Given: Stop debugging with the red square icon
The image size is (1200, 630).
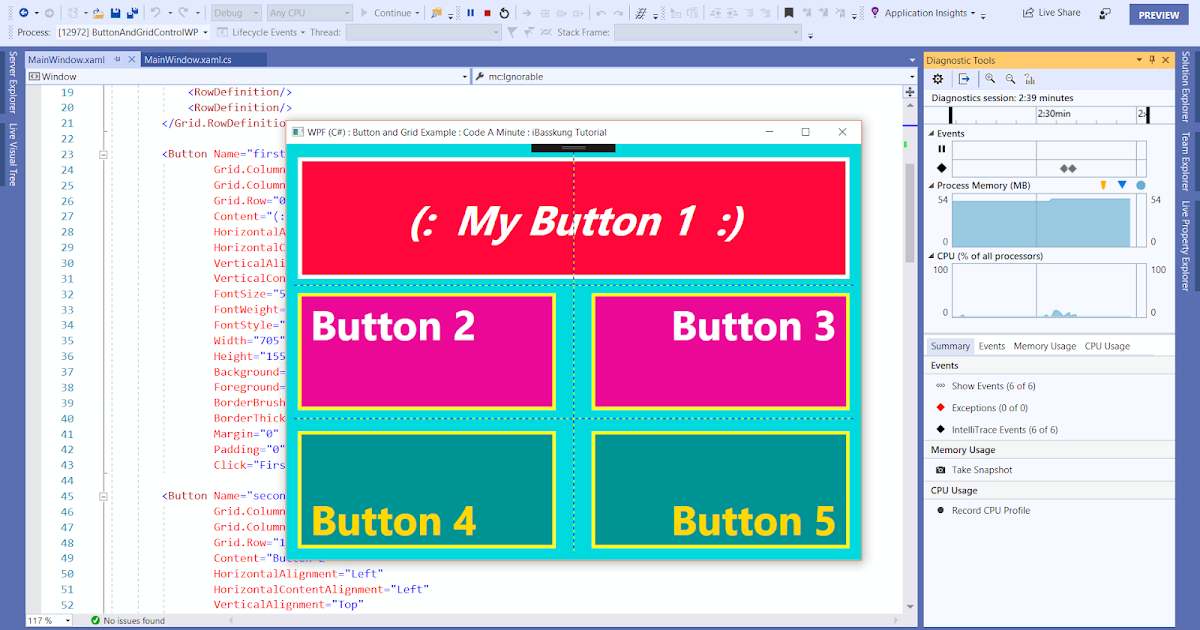Looking at the screenshot, I should 487,14.
